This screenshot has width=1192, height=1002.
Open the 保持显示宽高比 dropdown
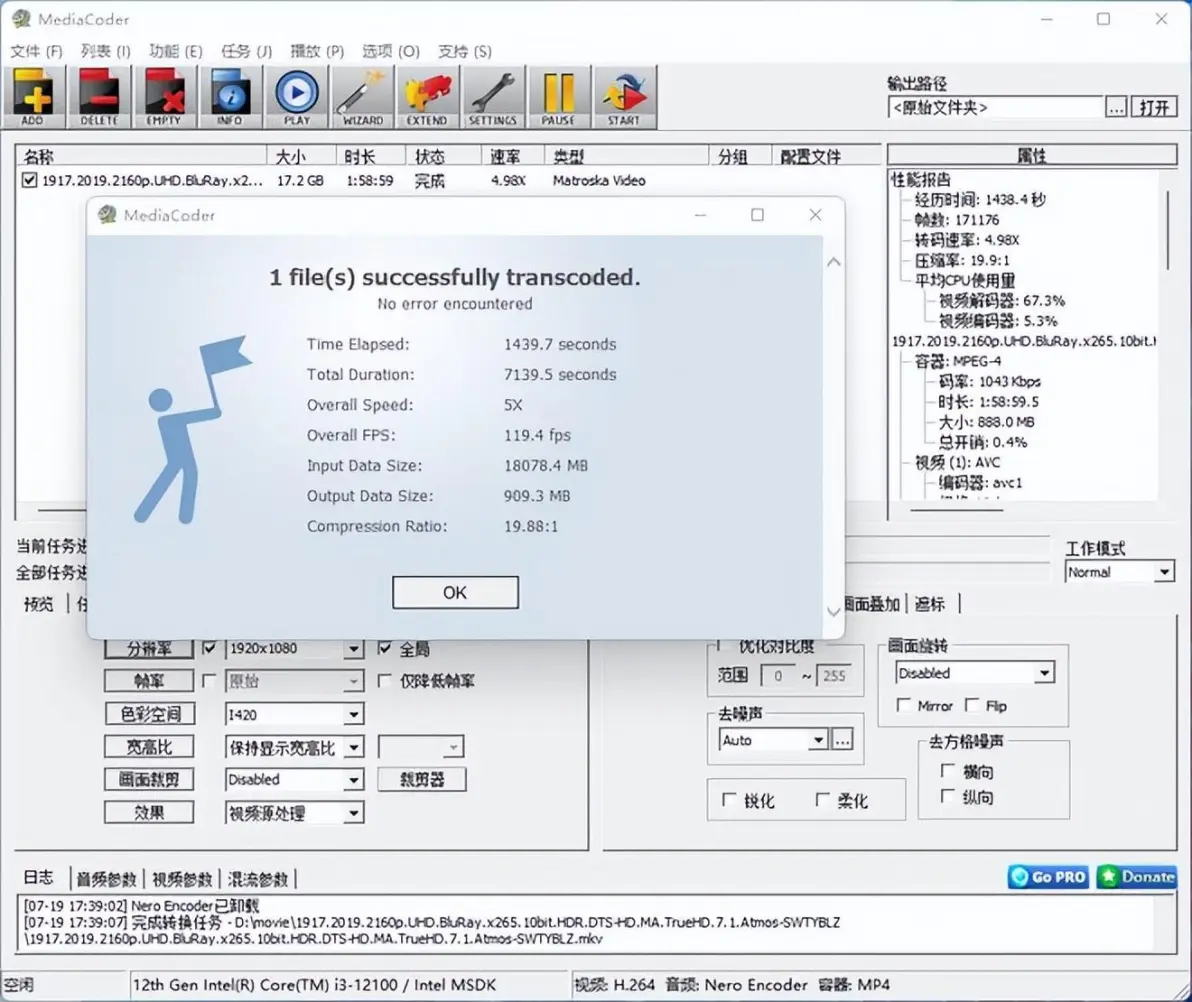pos(353,747)
